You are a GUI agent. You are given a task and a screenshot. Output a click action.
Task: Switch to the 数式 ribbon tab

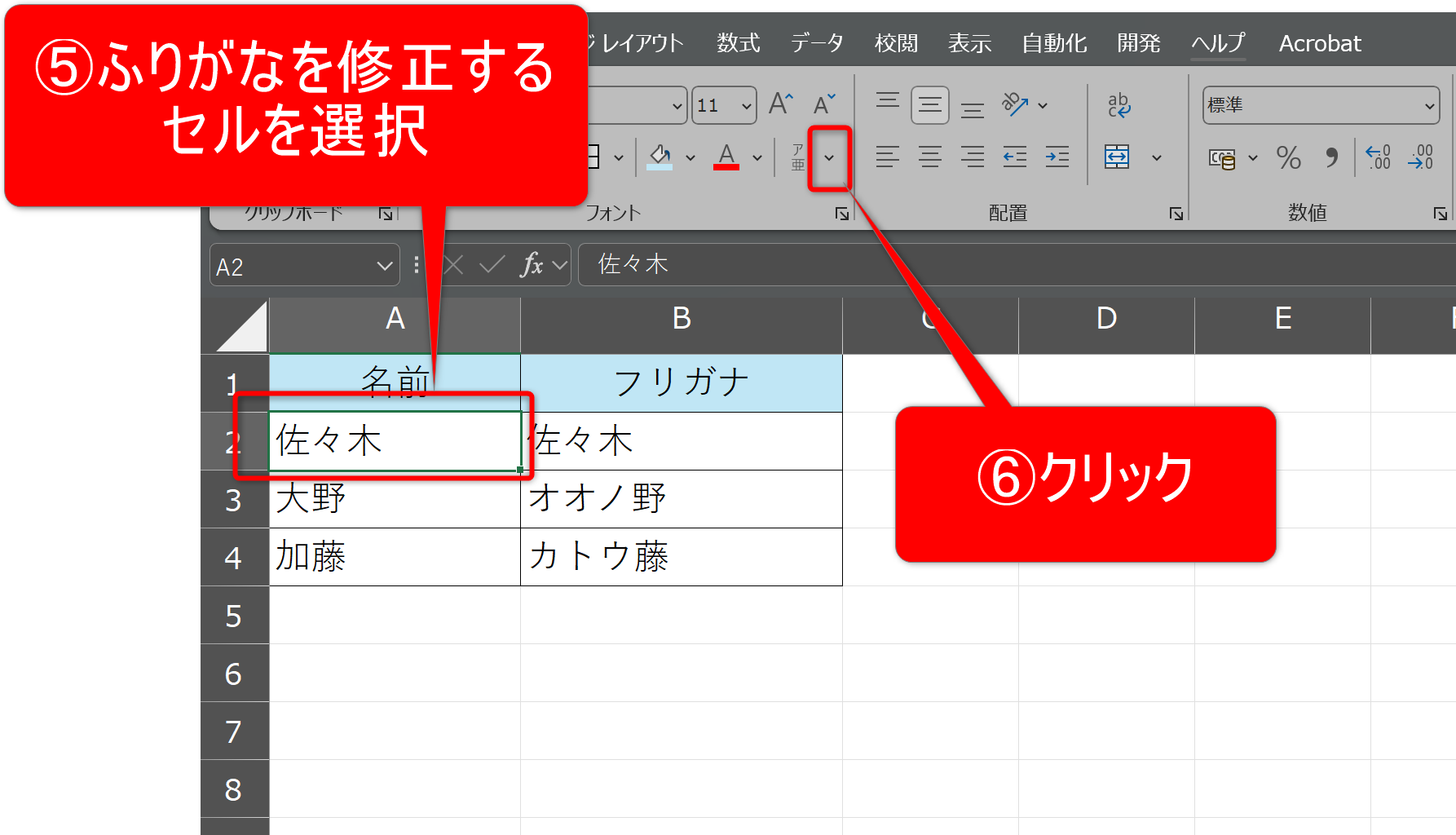pos(738,43)
